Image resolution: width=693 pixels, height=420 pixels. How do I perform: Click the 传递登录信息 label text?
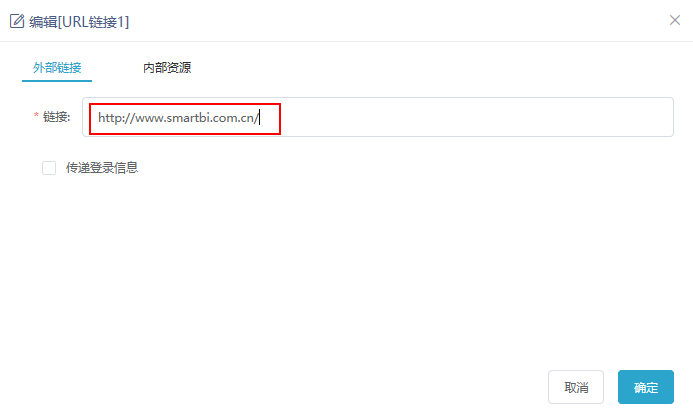[x=102, y=168]
